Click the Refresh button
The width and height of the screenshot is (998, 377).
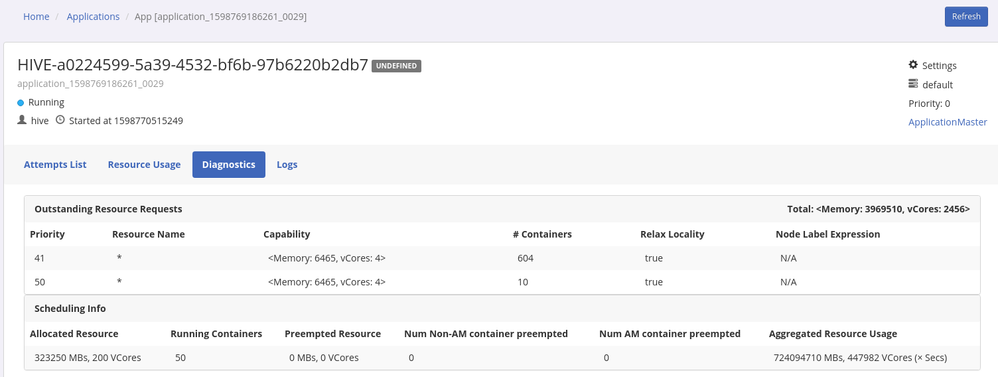click(966, 17)
